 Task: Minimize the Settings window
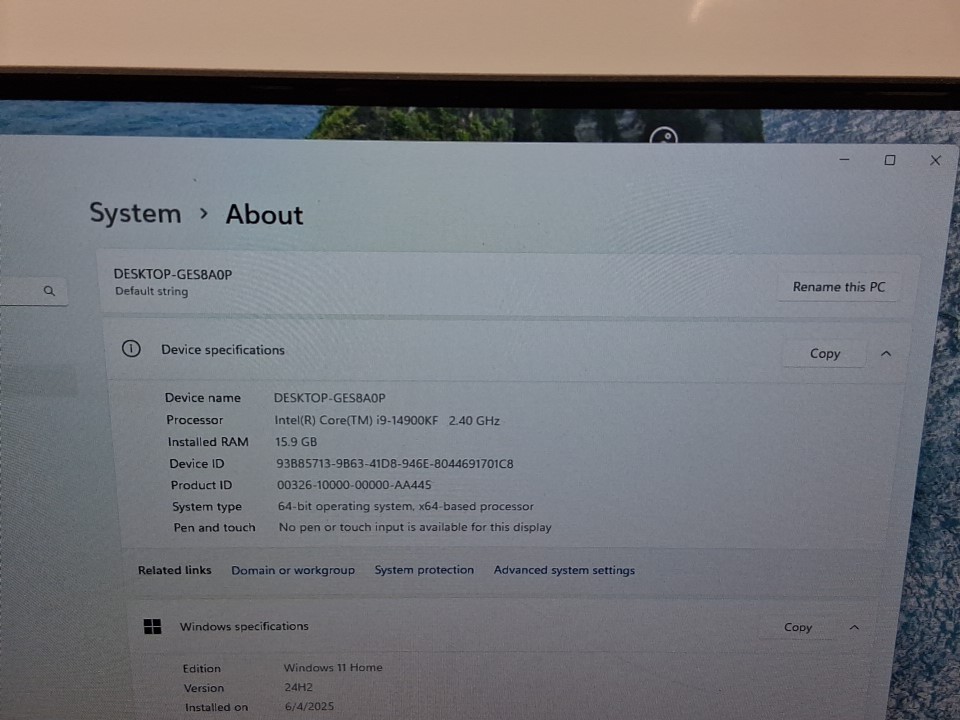point(845,160)
